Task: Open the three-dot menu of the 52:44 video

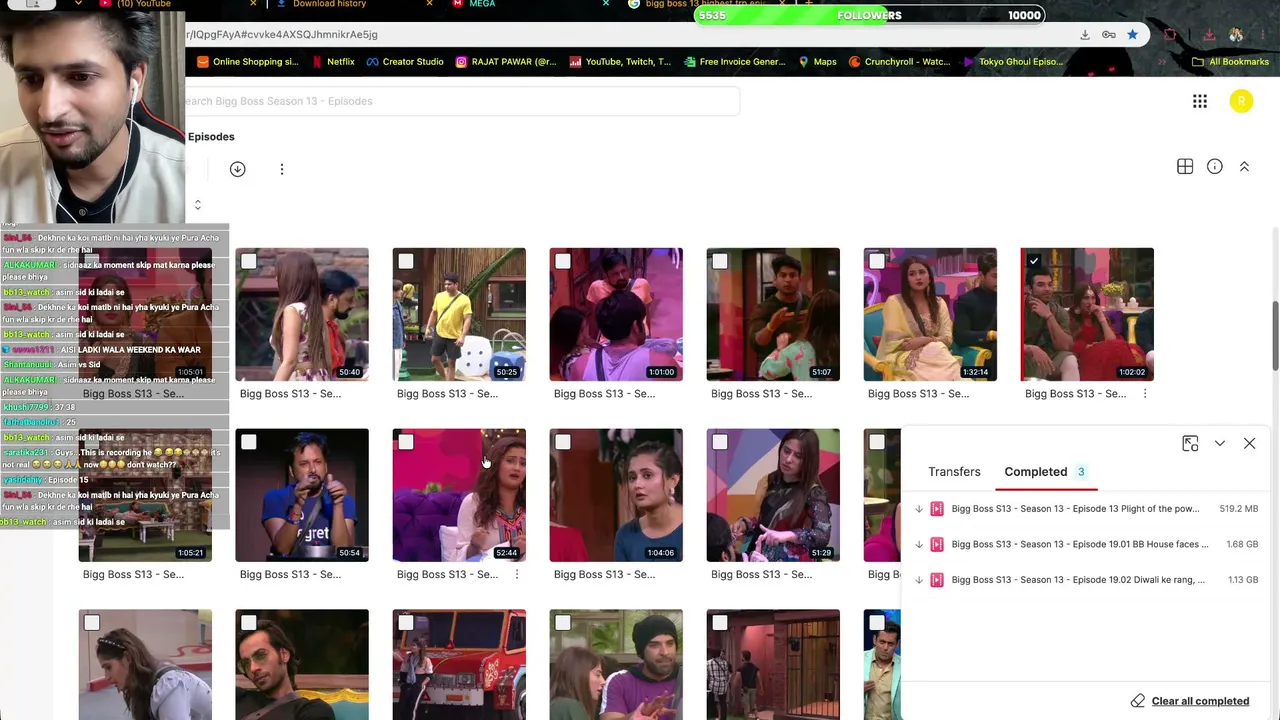Action: 517,575
